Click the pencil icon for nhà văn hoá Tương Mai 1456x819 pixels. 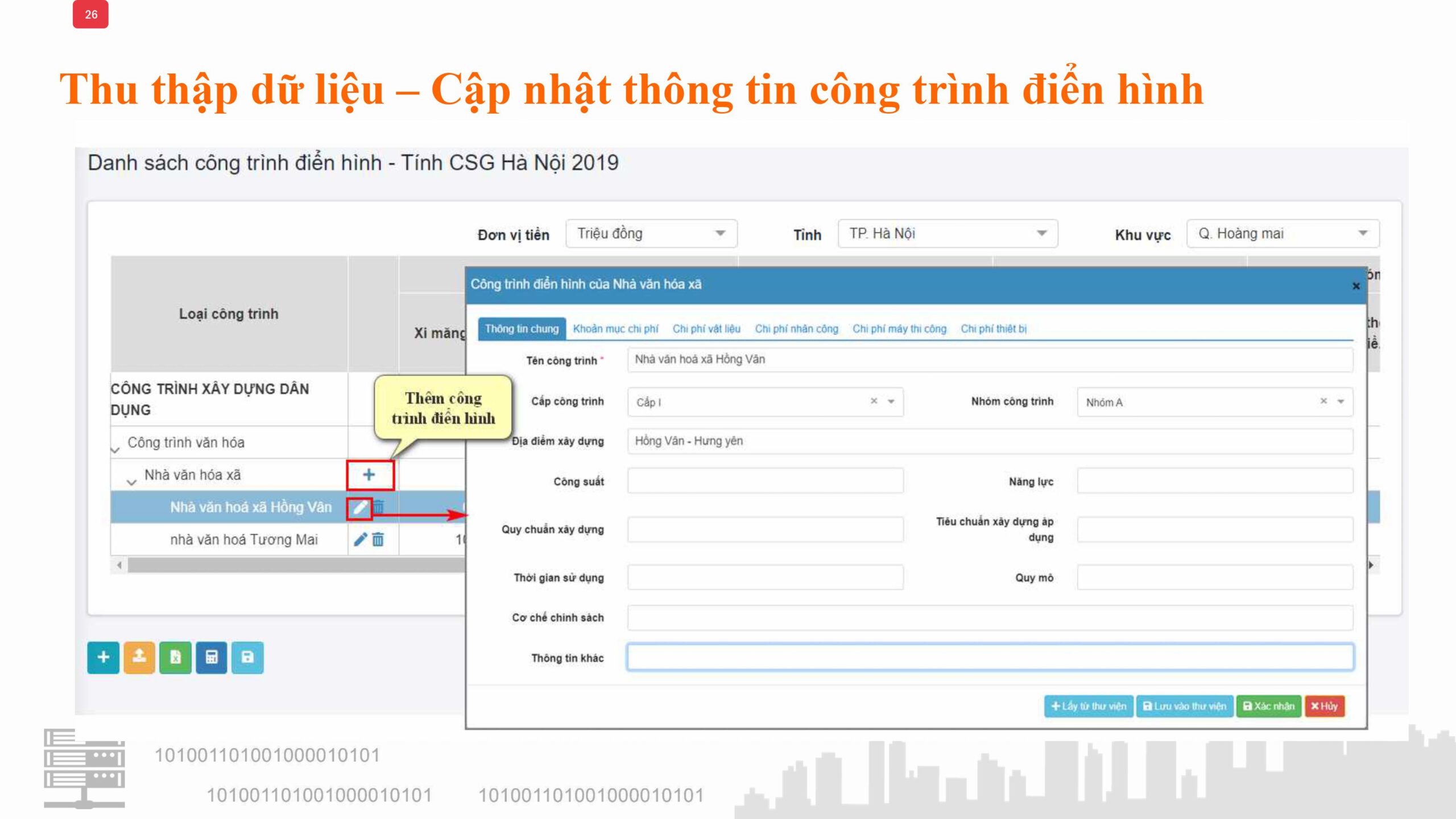(x=360, y=539)
